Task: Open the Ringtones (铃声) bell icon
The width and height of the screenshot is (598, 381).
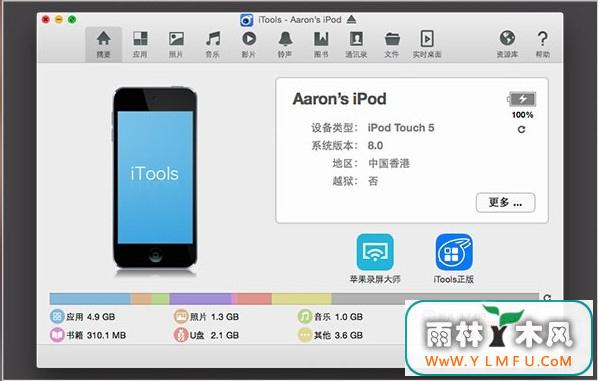Action: point(285,44)
